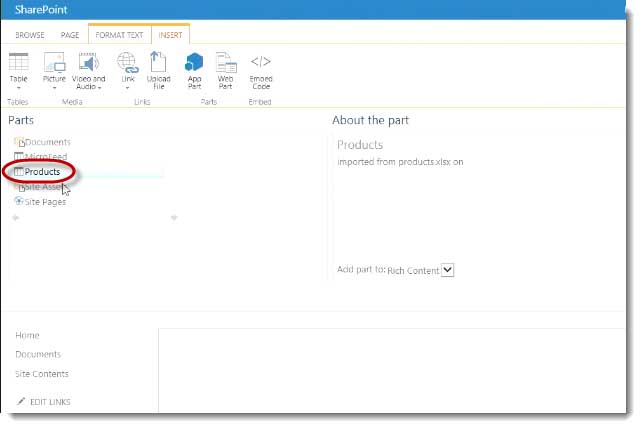Select Products in the Parts list
The height and width of the screenshot is (428, 641).
tap(42, 172)
